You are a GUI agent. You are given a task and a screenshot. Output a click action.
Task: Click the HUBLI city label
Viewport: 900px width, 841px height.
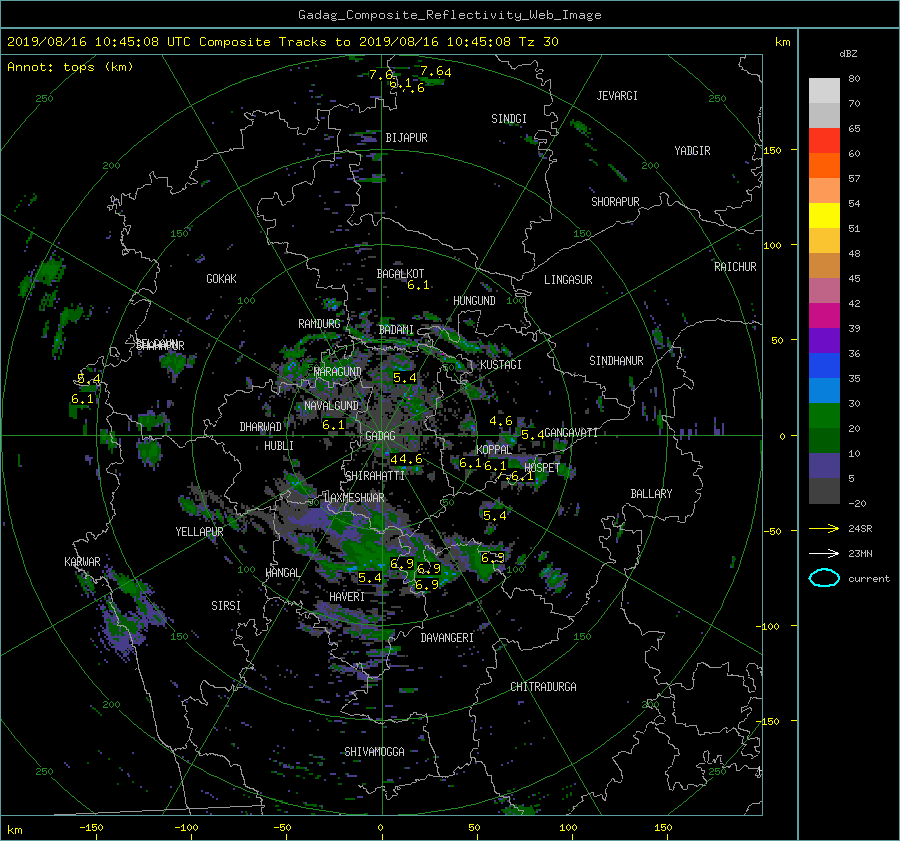click(x=279, y=446)
